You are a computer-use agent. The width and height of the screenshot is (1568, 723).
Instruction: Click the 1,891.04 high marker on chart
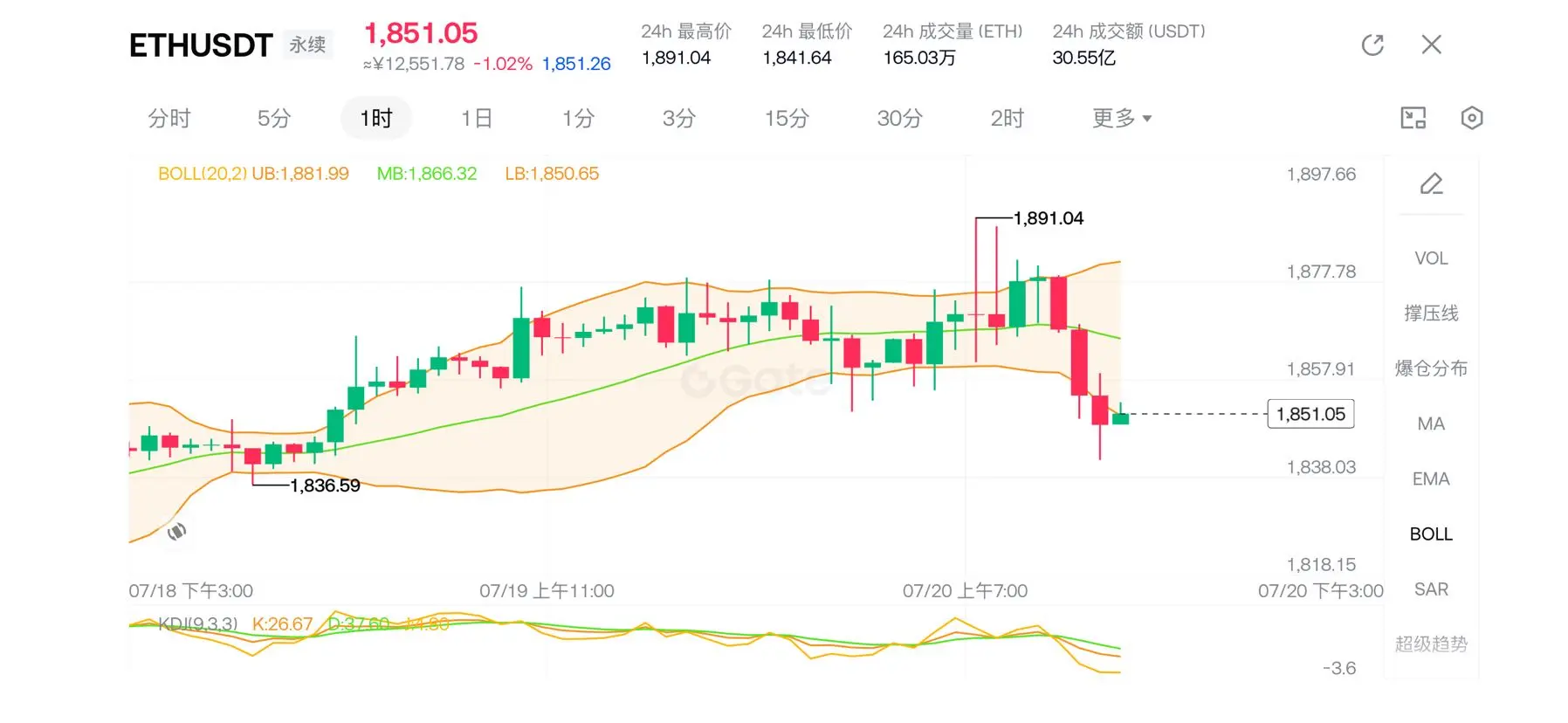[x=1048, y=218]
